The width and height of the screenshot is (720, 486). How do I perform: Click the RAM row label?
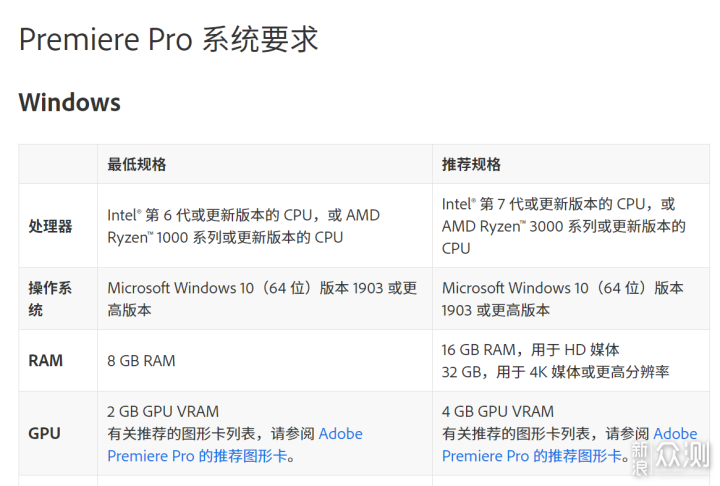point(45,360)
